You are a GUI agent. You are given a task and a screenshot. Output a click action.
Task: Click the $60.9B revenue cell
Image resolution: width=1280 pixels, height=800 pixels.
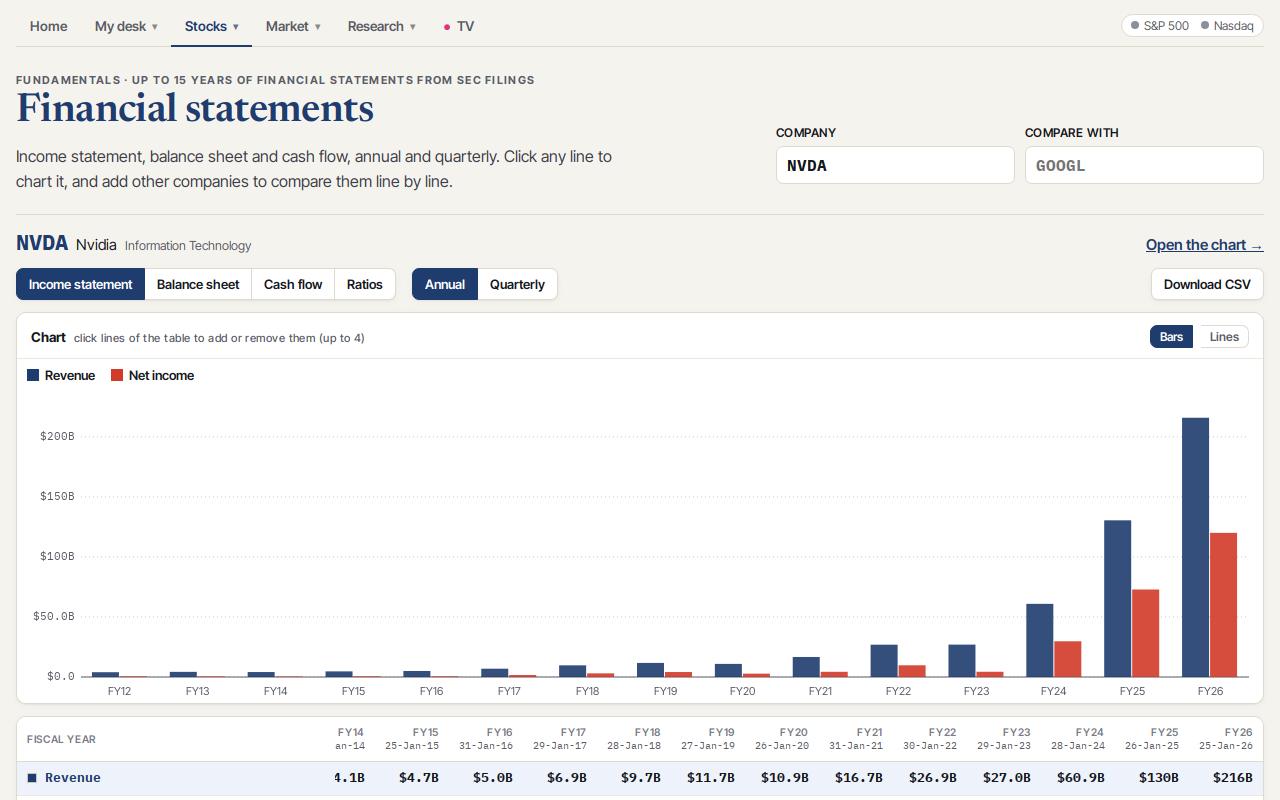coord(1082,778)
